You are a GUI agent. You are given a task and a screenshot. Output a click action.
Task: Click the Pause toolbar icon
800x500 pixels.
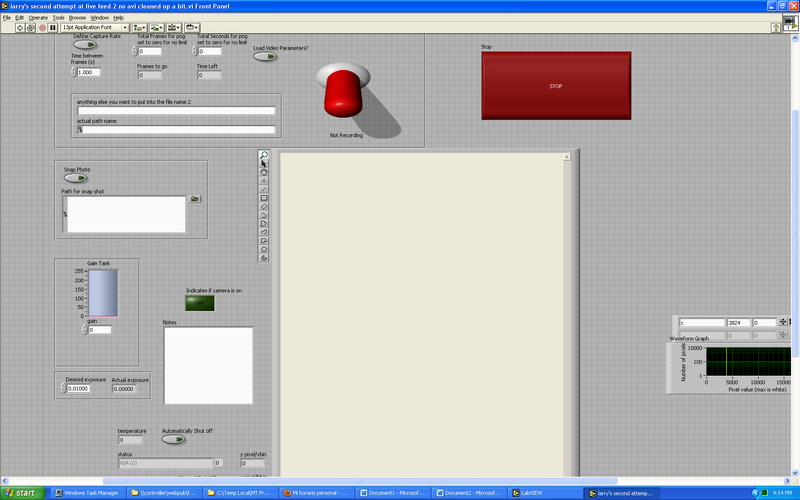pyautogui.click(x=53, y=27)
